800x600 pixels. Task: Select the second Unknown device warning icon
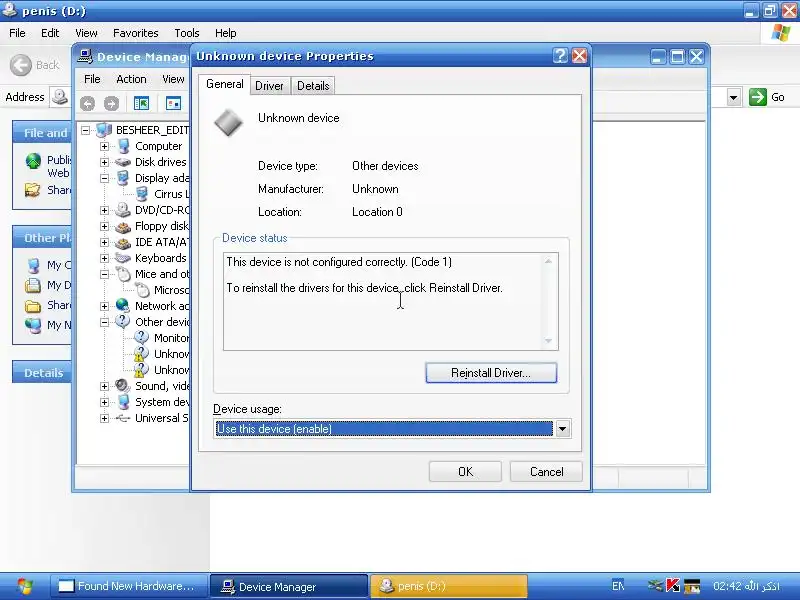[140, 370]
